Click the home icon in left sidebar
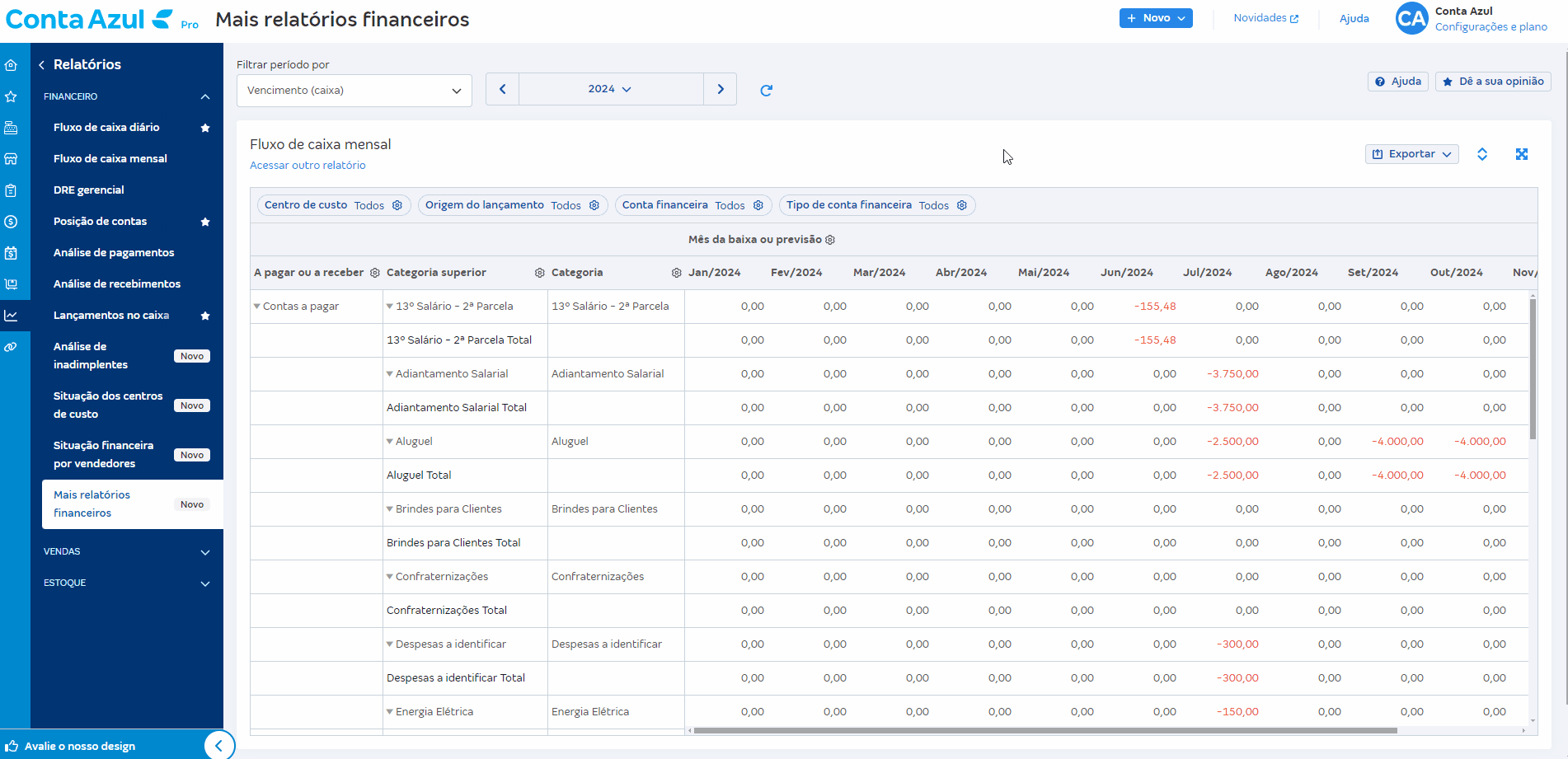Viewport: 1568px width, 759px height. (x=12, y=65)
